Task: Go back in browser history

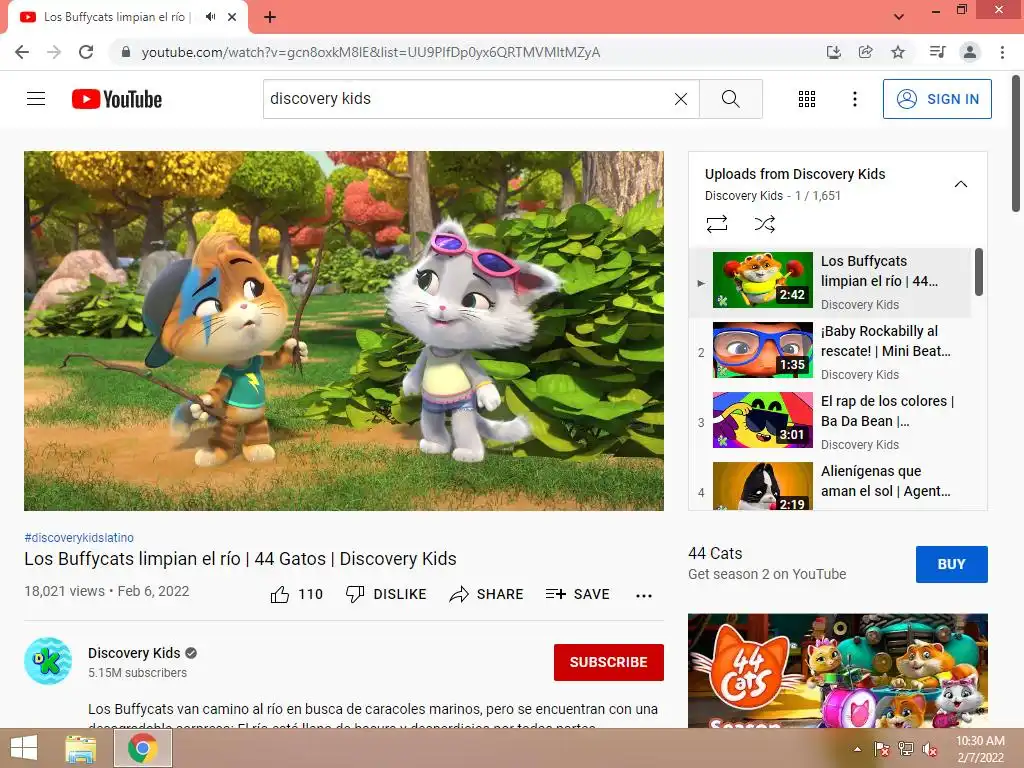Action: pos(22,52)
